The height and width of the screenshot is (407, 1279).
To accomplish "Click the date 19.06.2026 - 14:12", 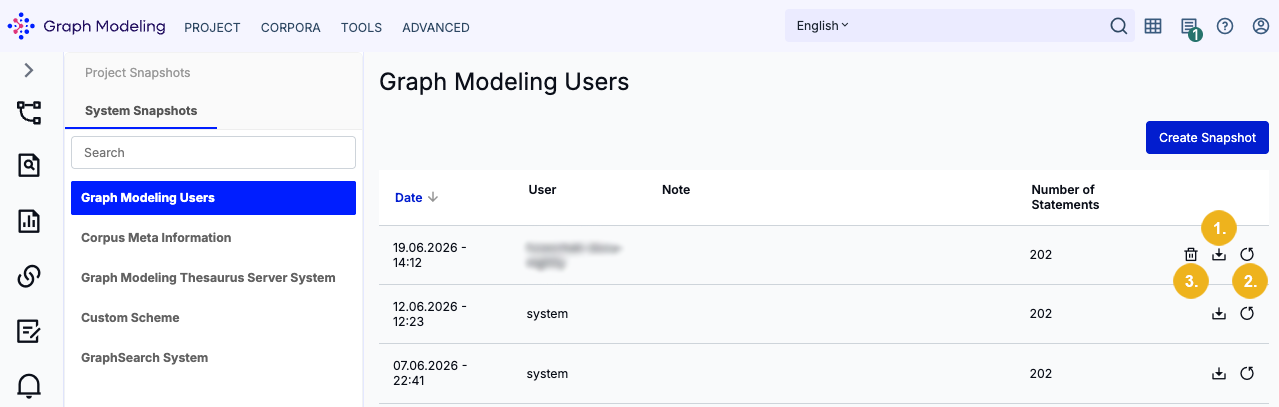I will (429, 255).
